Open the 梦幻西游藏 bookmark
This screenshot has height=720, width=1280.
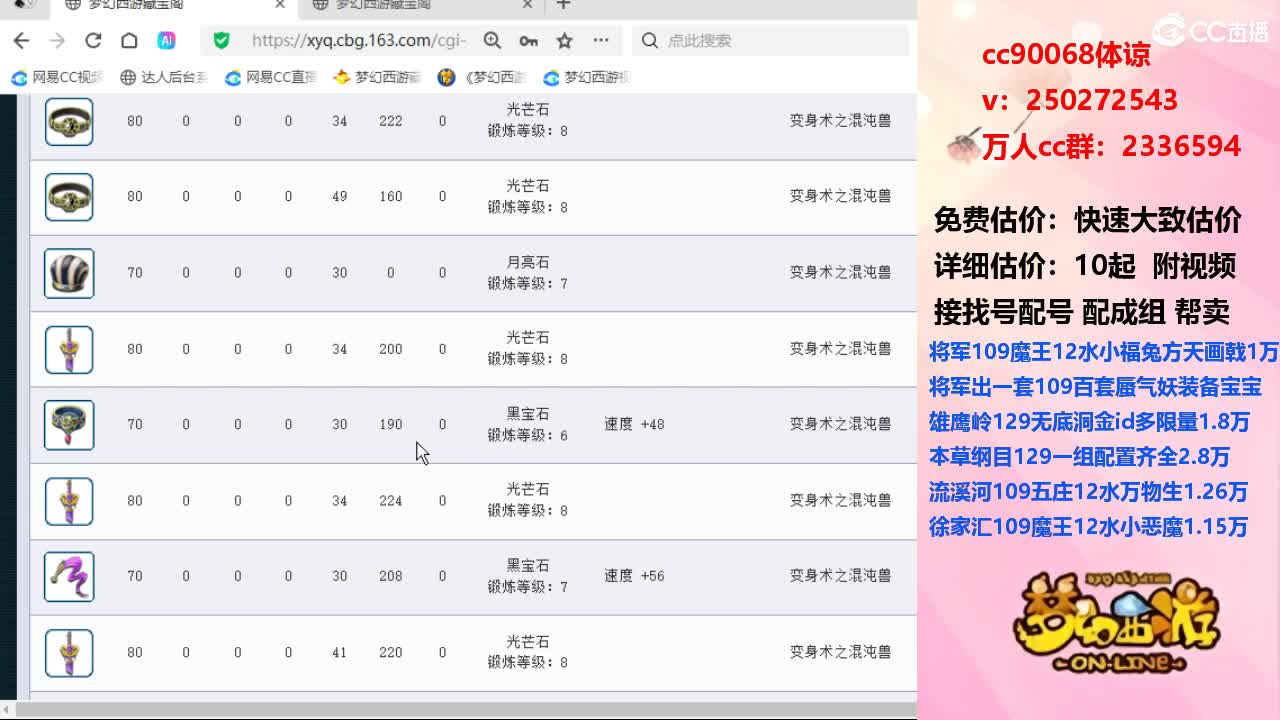378,77
